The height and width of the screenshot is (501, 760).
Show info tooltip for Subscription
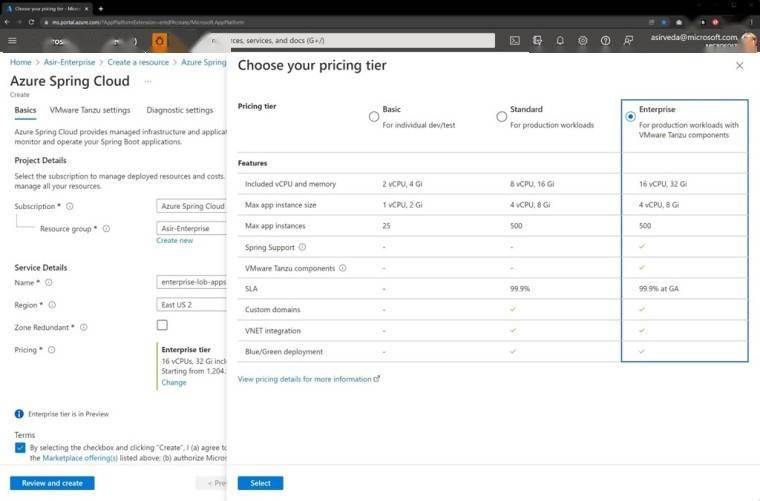[70, 206]
